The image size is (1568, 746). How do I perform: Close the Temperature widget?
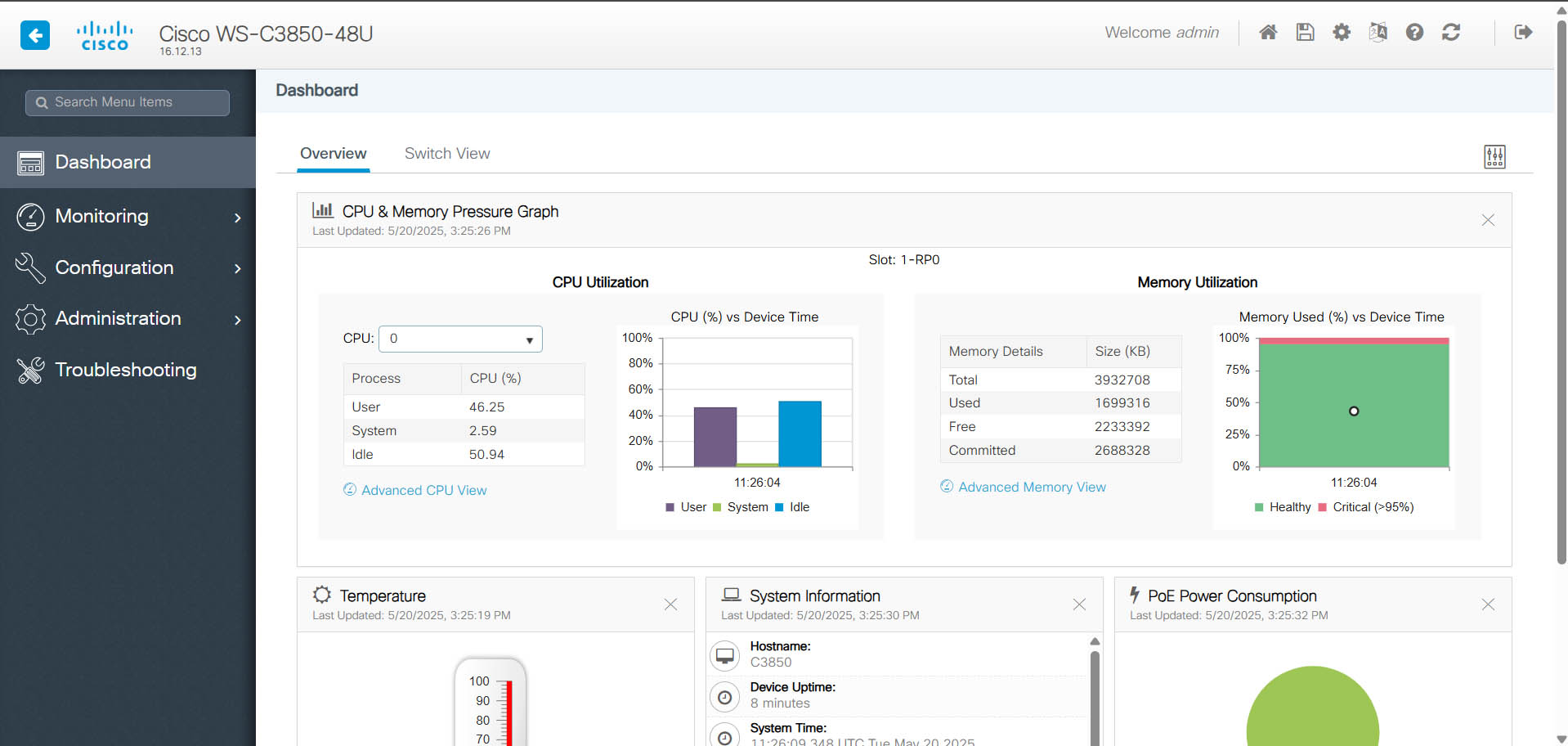click(670, 604)
